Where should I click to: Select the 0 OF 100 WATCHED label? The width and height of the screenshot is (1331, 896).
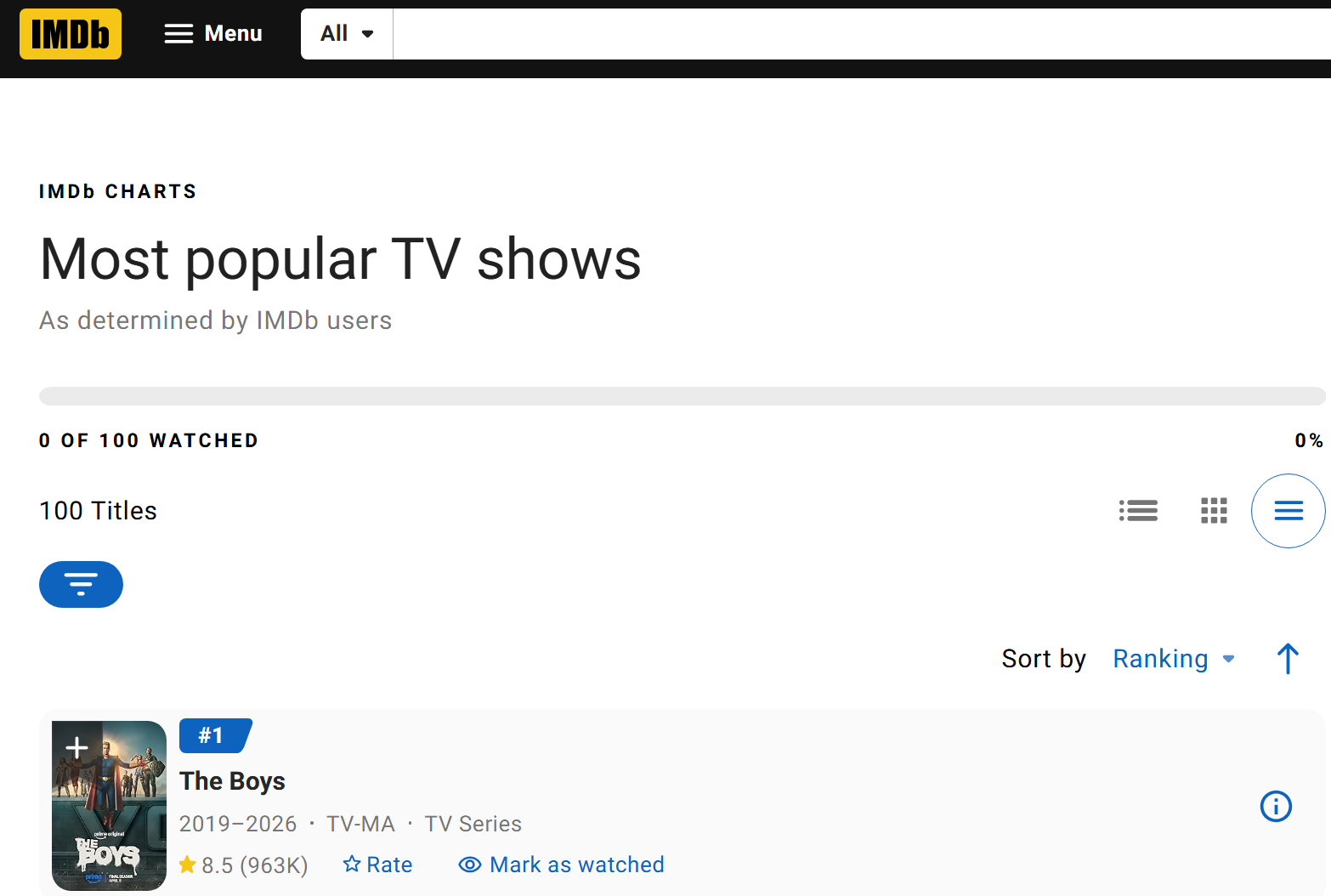pos(149,440)
